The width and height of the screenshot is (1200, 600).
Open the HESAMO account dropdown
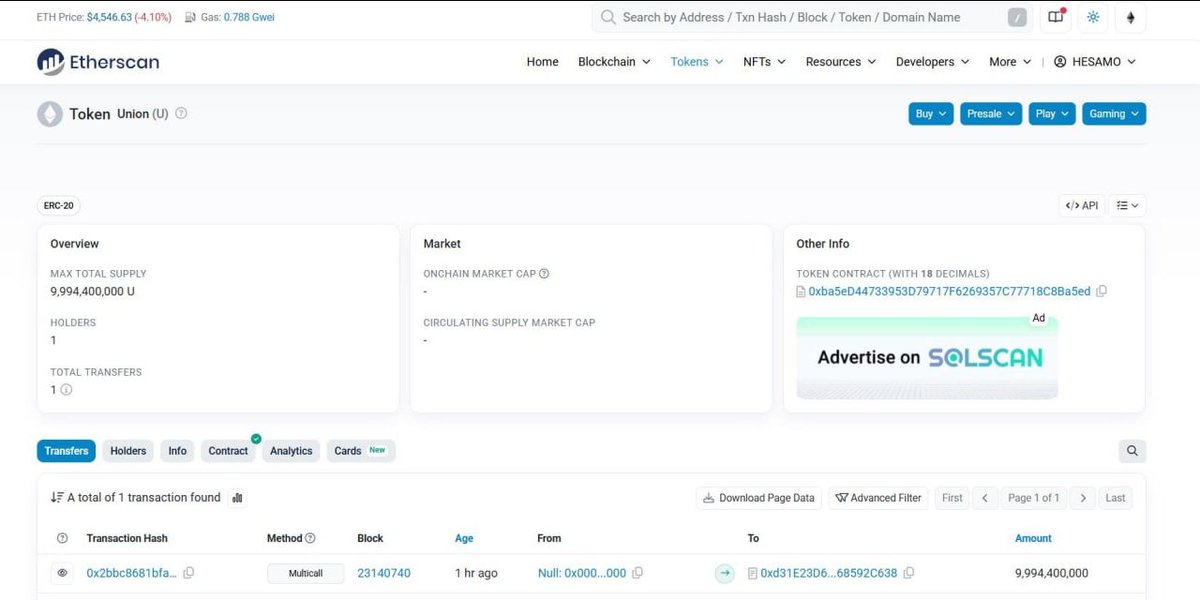(1095, 62)
